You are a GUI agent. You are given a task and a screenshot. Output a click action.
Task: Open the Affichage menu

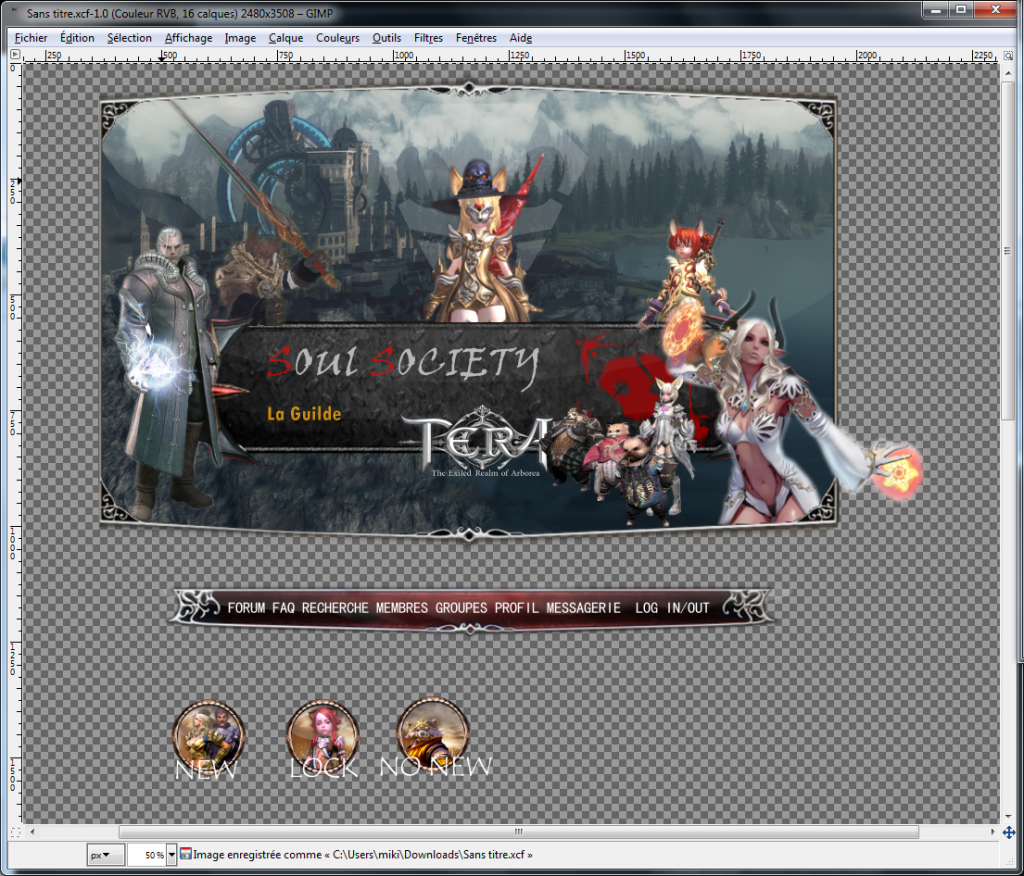(x=188, y=38)
